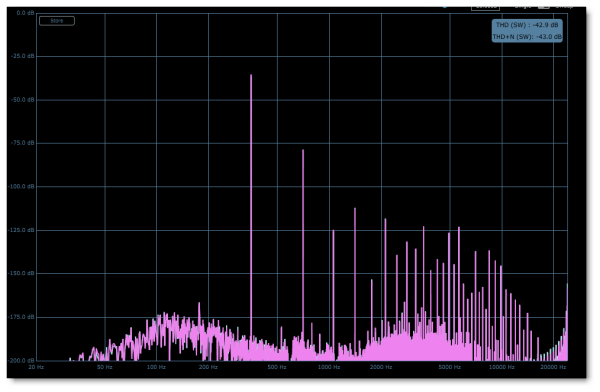Click the 20000 Hz frequency label
Viewport: 600px width, 392px height.
553,367
